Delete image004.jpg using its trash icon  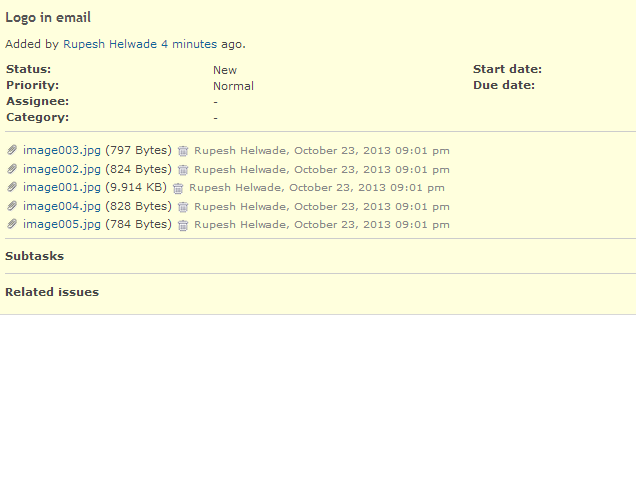(x=183, y=207)
